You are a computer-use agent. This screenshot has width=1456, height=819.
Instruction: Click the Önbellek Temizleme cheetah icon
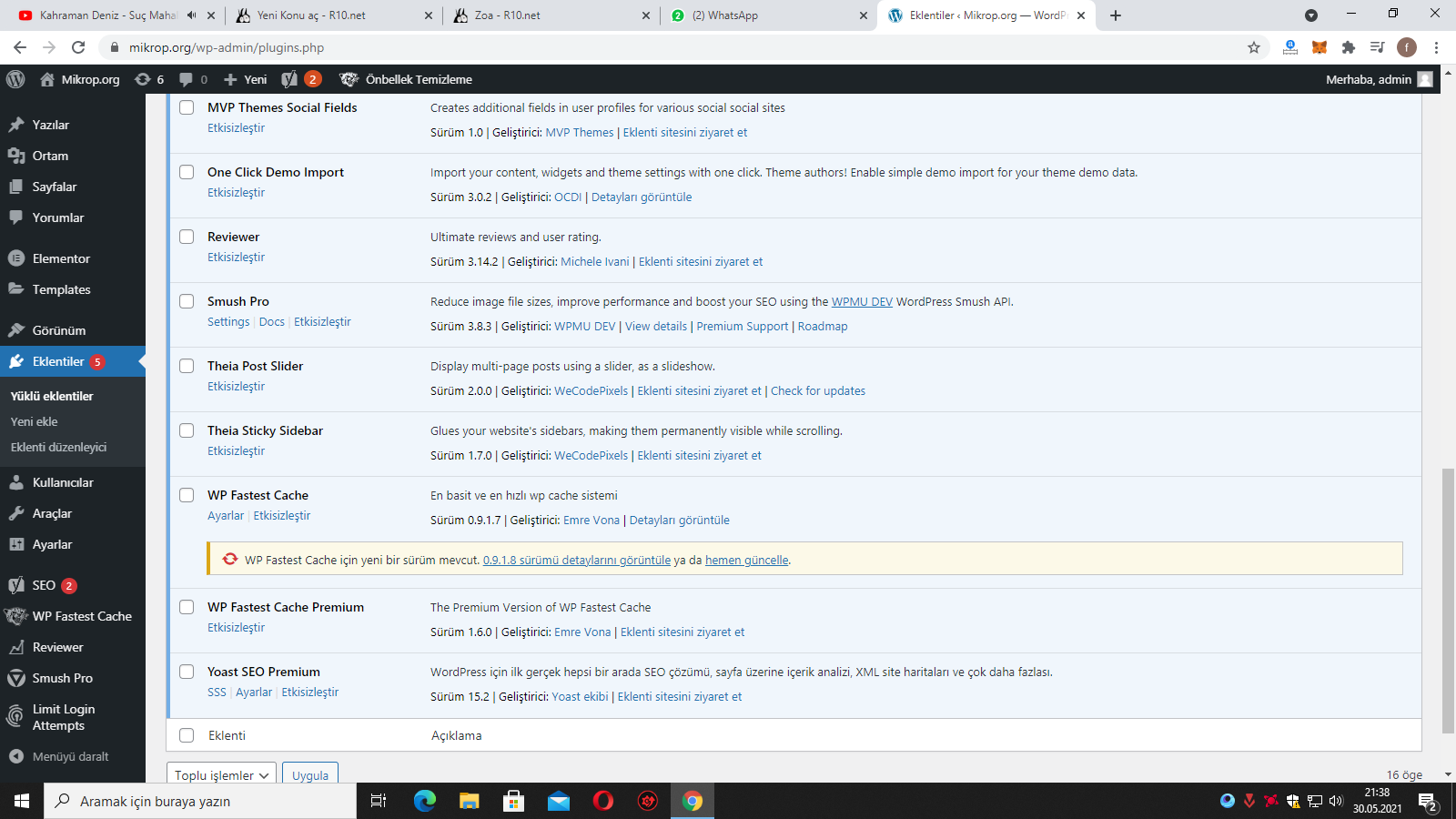point(349,79)
